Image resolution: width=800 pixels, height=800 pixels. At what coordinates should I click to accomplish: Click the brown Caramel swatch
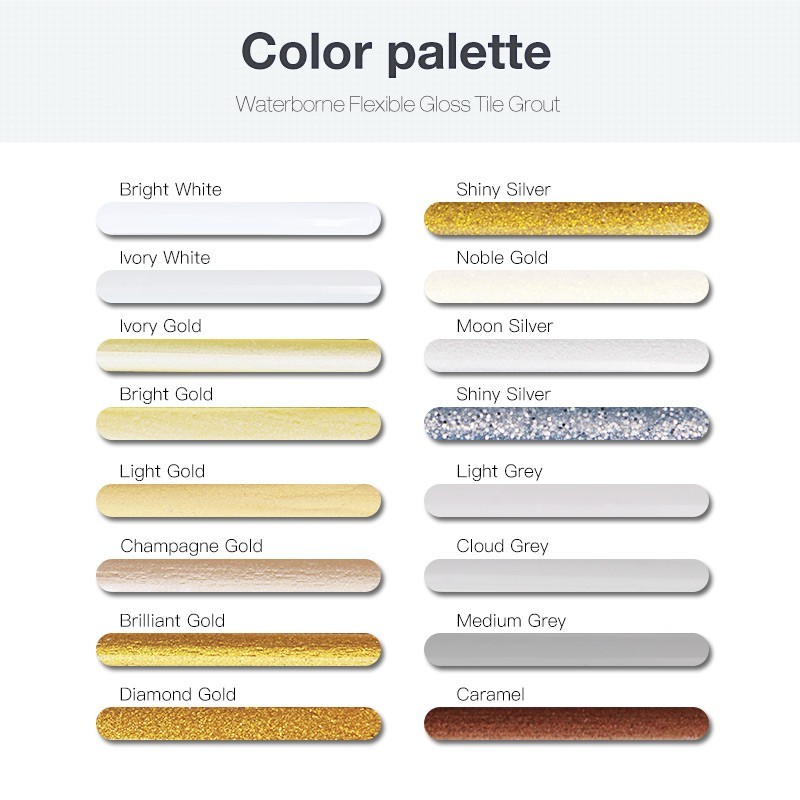(567, 724)
